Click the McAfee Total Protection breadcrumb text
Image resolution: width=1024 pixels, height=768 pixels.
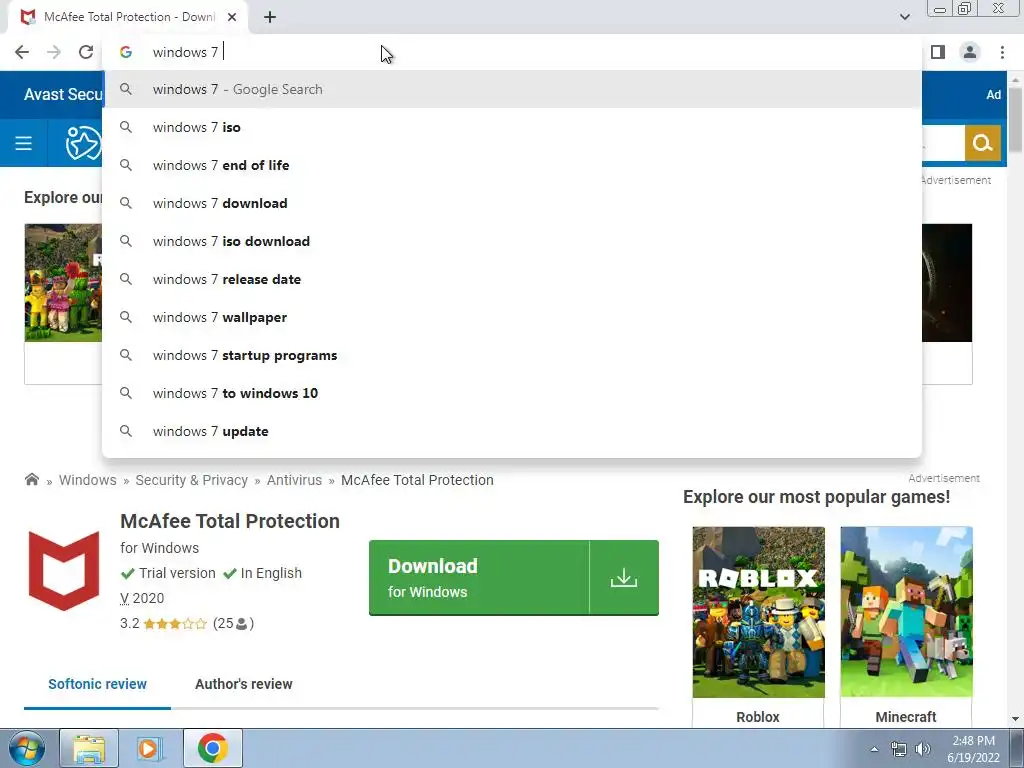tap(417, 480)
